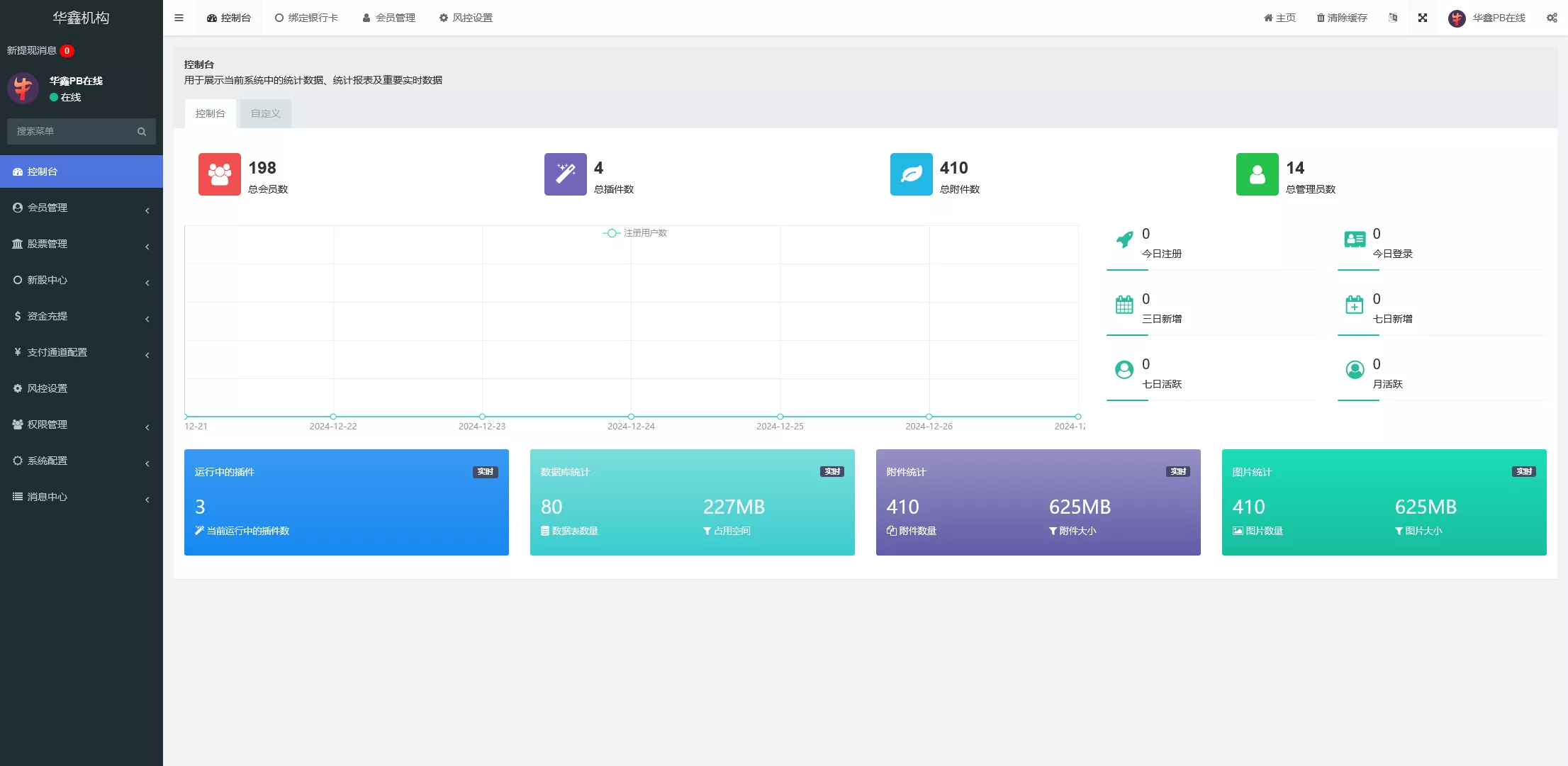Switch to the 自定义 tab
1568x766 pixels.
pos(265,113)
